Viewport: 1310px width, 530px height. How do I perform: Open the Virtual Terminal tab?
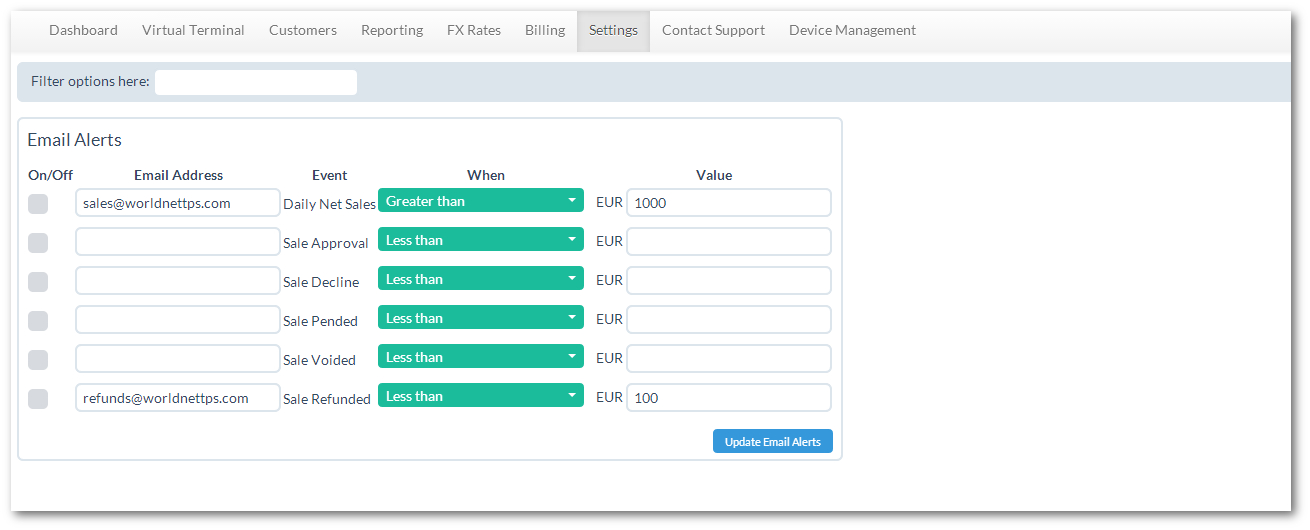click(193, 31)
